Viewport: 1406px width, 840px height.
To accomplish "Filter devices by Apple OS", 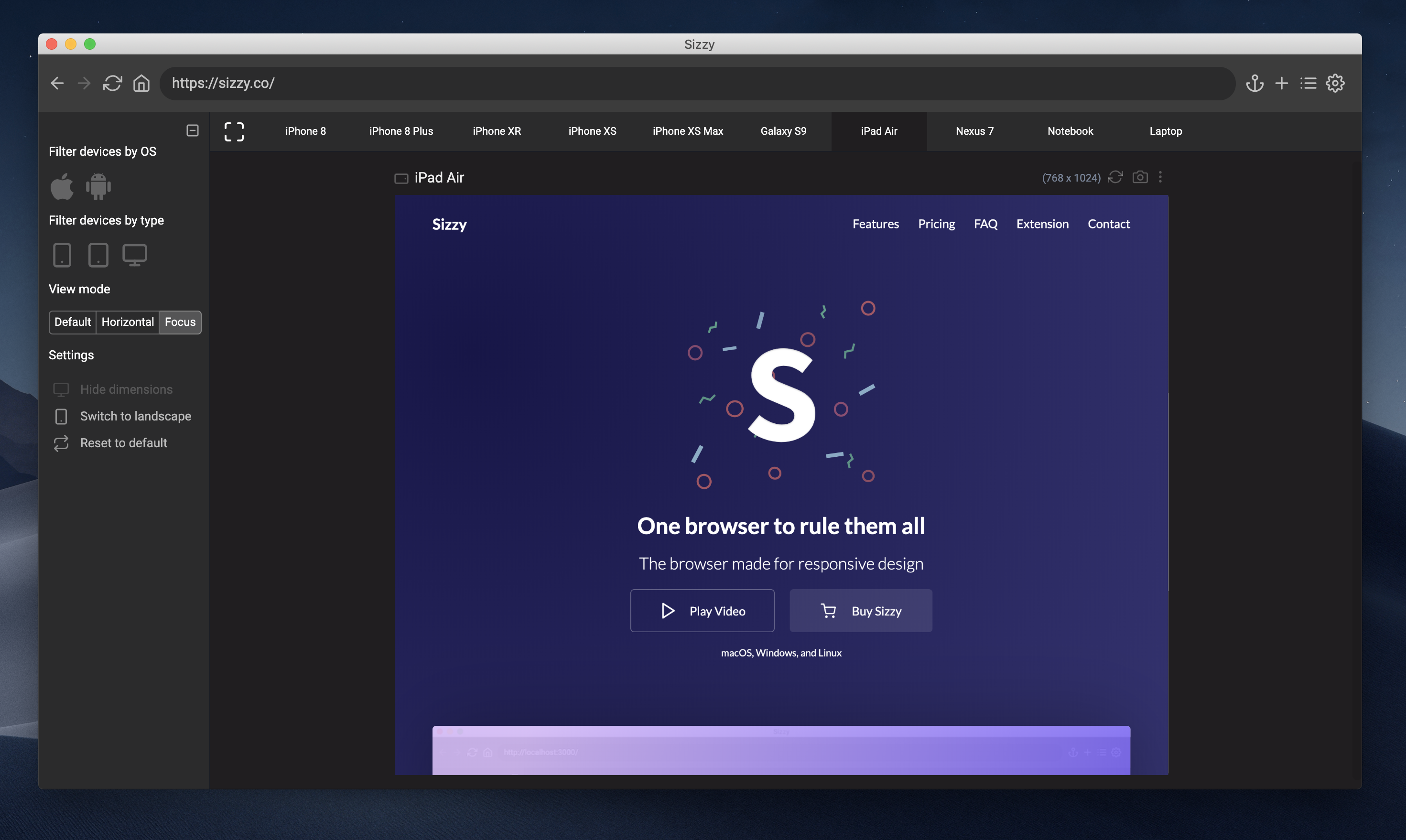I will click(x=62, y=186).
